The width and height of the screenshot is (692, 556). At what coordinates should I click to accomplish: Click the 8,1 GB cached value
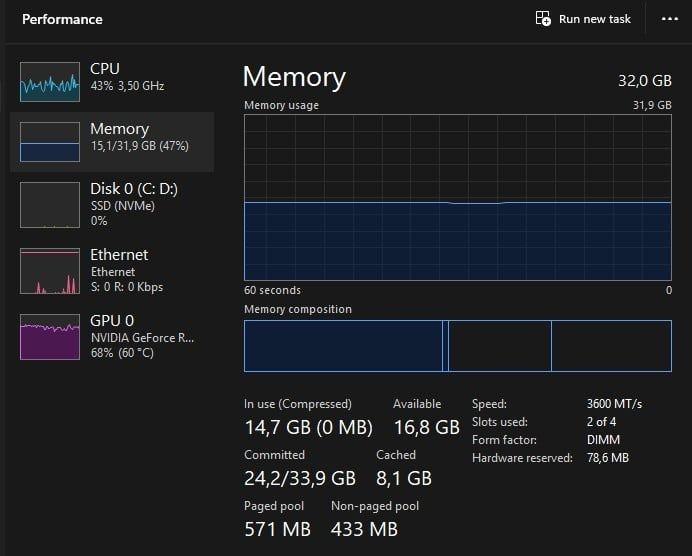(404, 478)
